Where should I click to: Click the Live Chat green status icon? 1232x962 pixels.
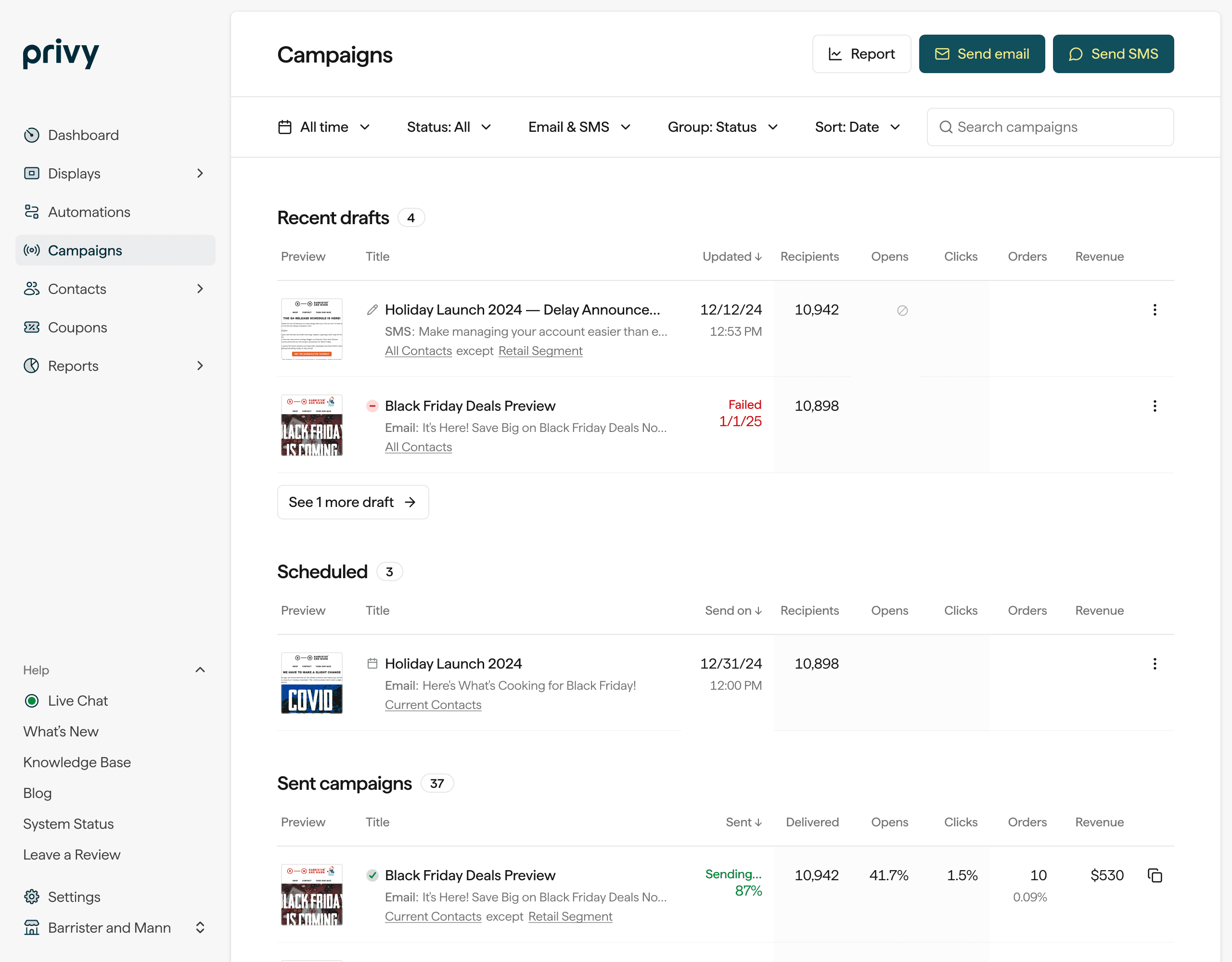[x=32, y=700]
